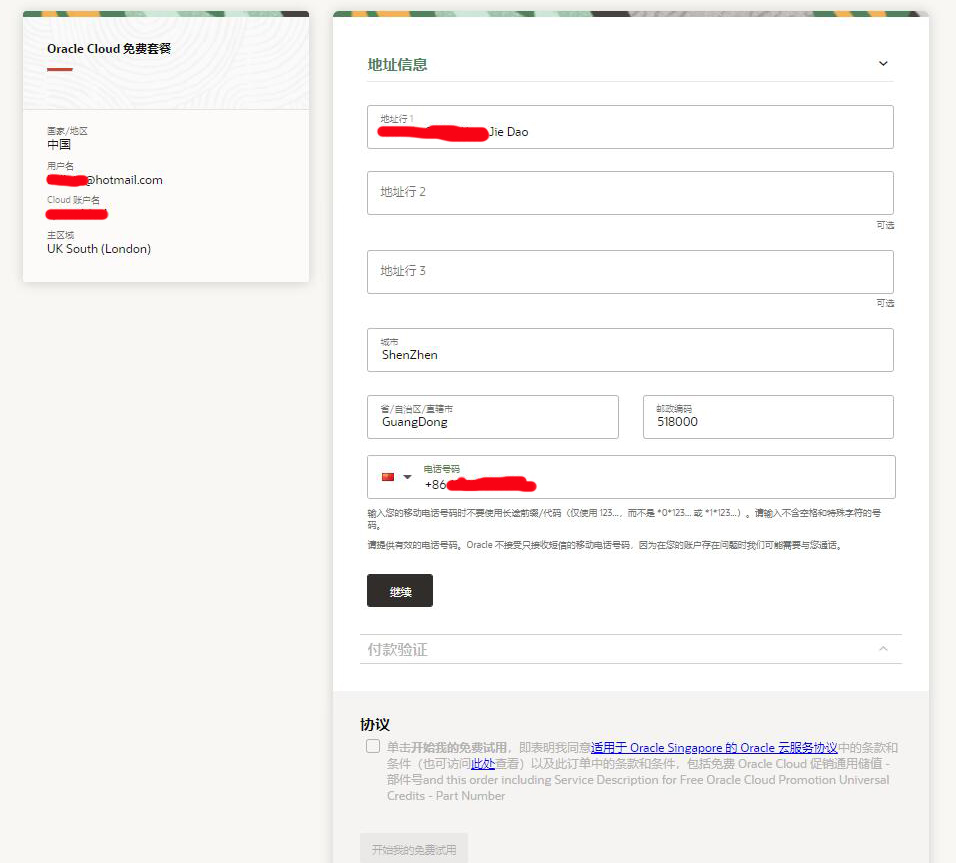Expand the 付款验证 section chevron

click(x=883, y=648)
